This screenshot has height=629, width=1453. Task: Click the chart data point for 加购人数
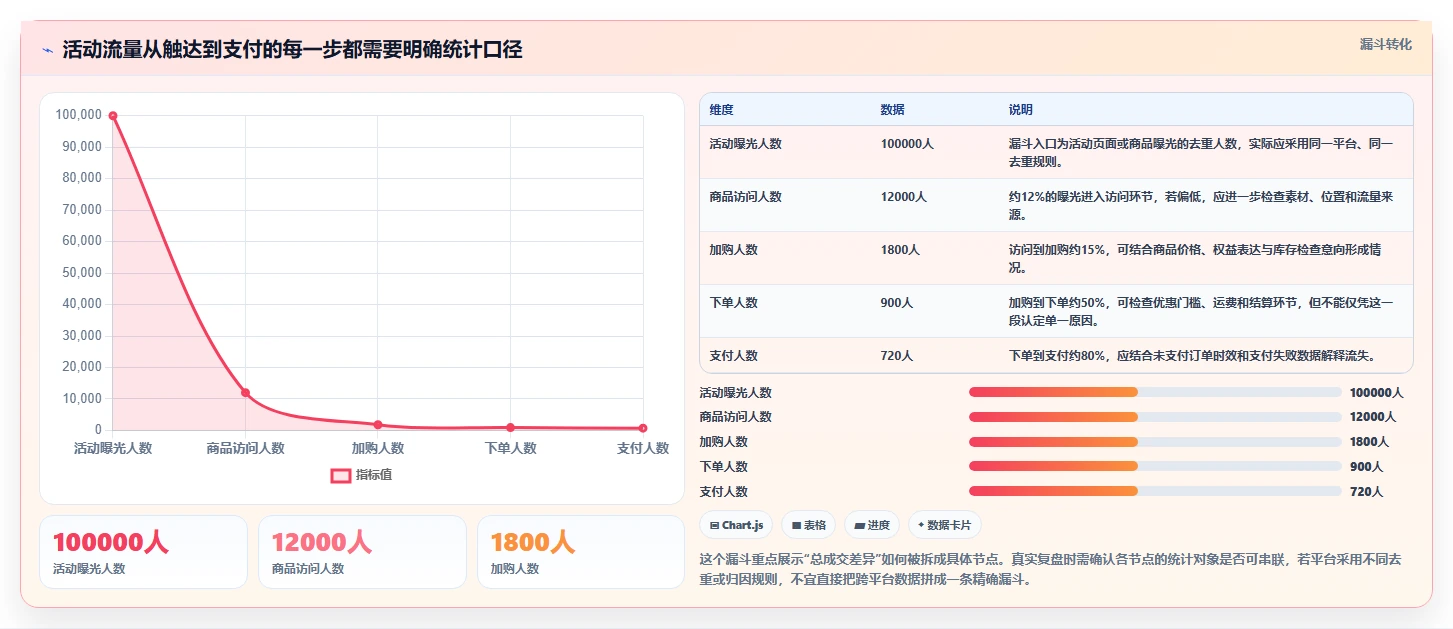point(378,425)
